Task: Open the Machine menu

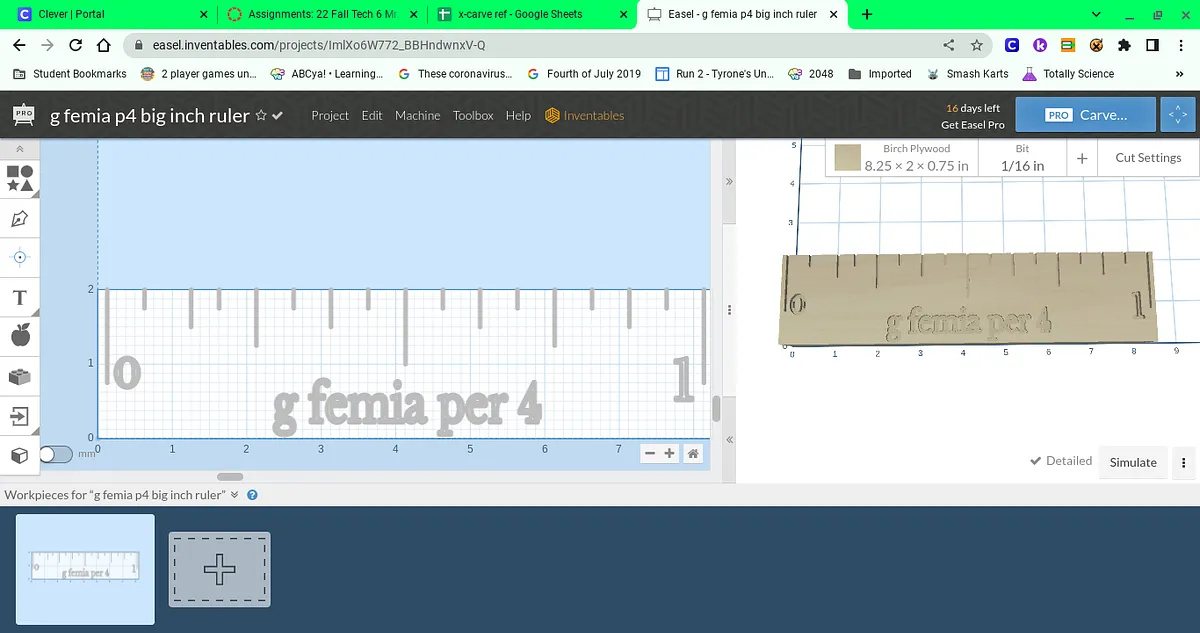Action: pos(417,116)
